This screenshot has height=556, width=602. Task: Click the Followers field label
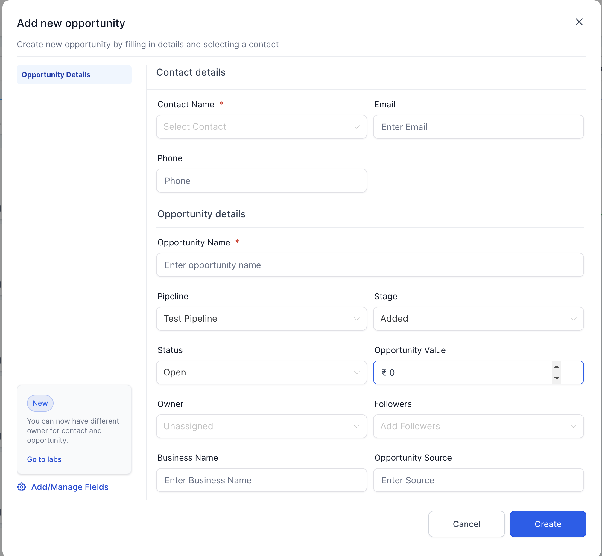[393, 404]
